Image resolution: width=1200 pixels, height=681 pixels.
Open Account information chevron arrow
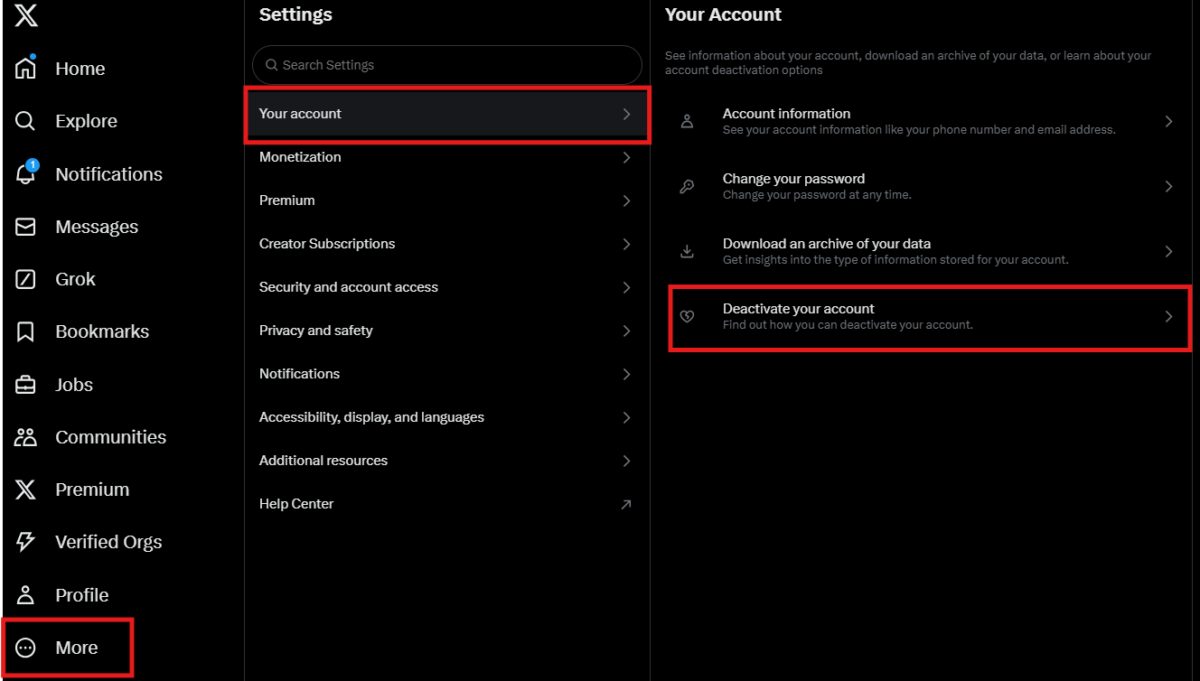1168,121
